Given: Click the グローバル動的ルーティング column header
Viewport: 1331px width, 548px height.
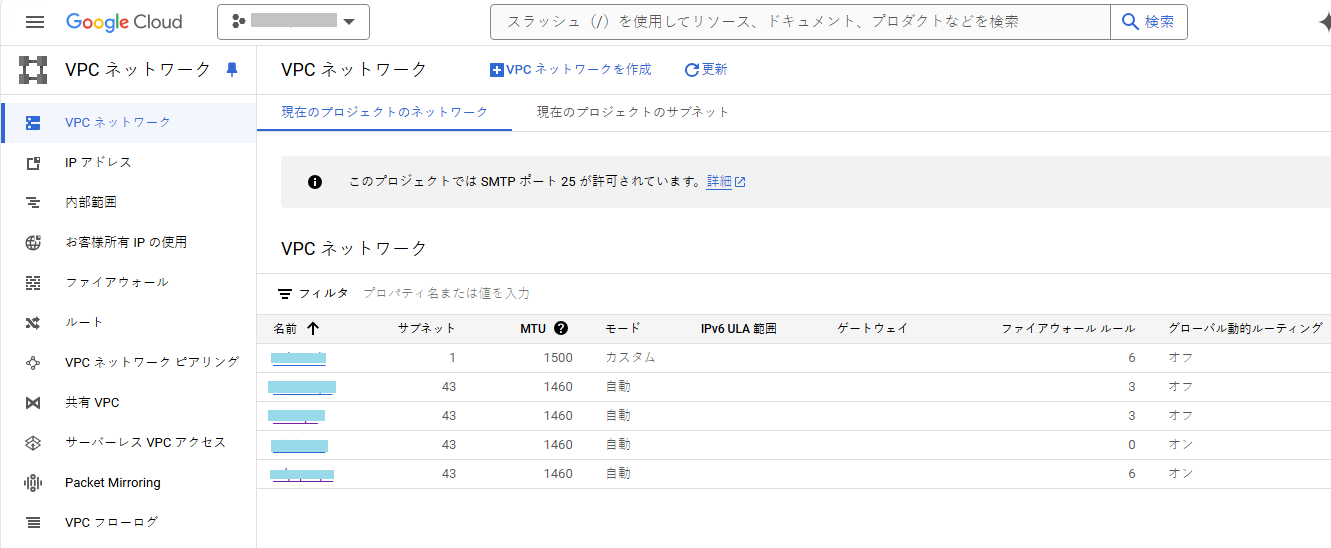Looking at the screenshot, I should coord(1245,328).
